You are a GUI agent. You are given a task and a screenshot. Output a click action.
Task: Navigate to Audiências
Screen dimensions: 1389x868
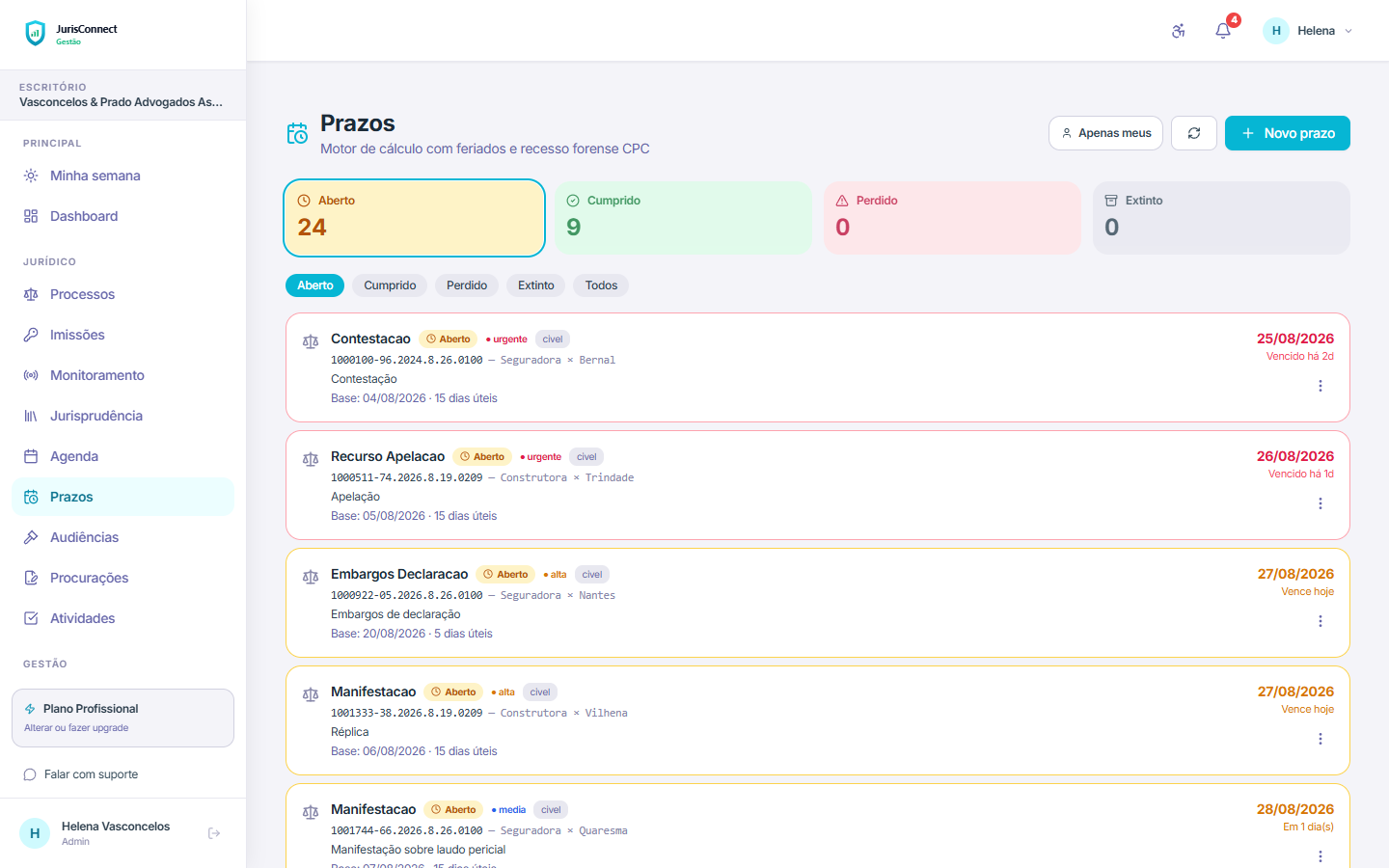click(123, 537)
